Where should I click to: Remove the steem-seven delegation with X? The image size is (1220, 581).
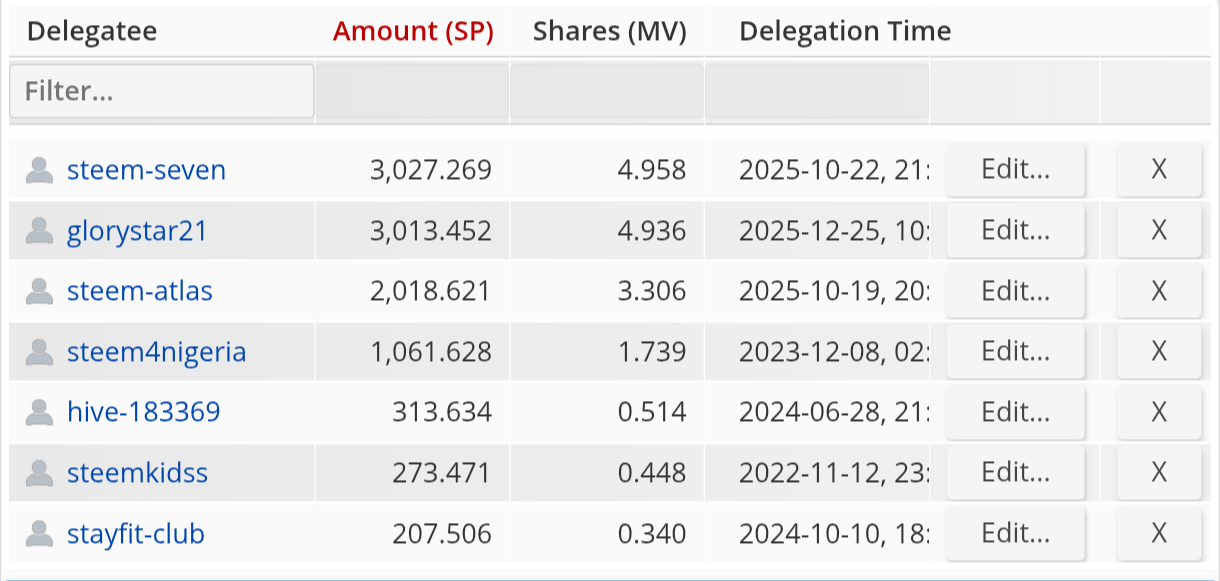pyautogui.click(x=1159, y=170)
